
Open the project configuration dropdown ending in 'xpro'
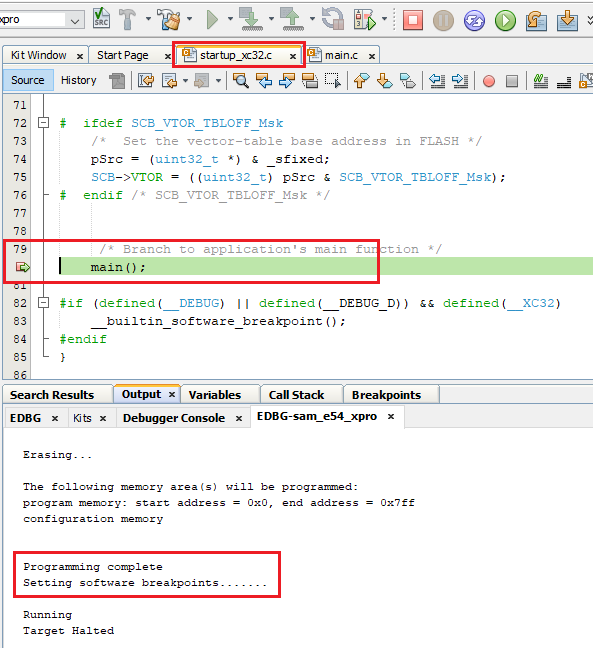(41, 20)
